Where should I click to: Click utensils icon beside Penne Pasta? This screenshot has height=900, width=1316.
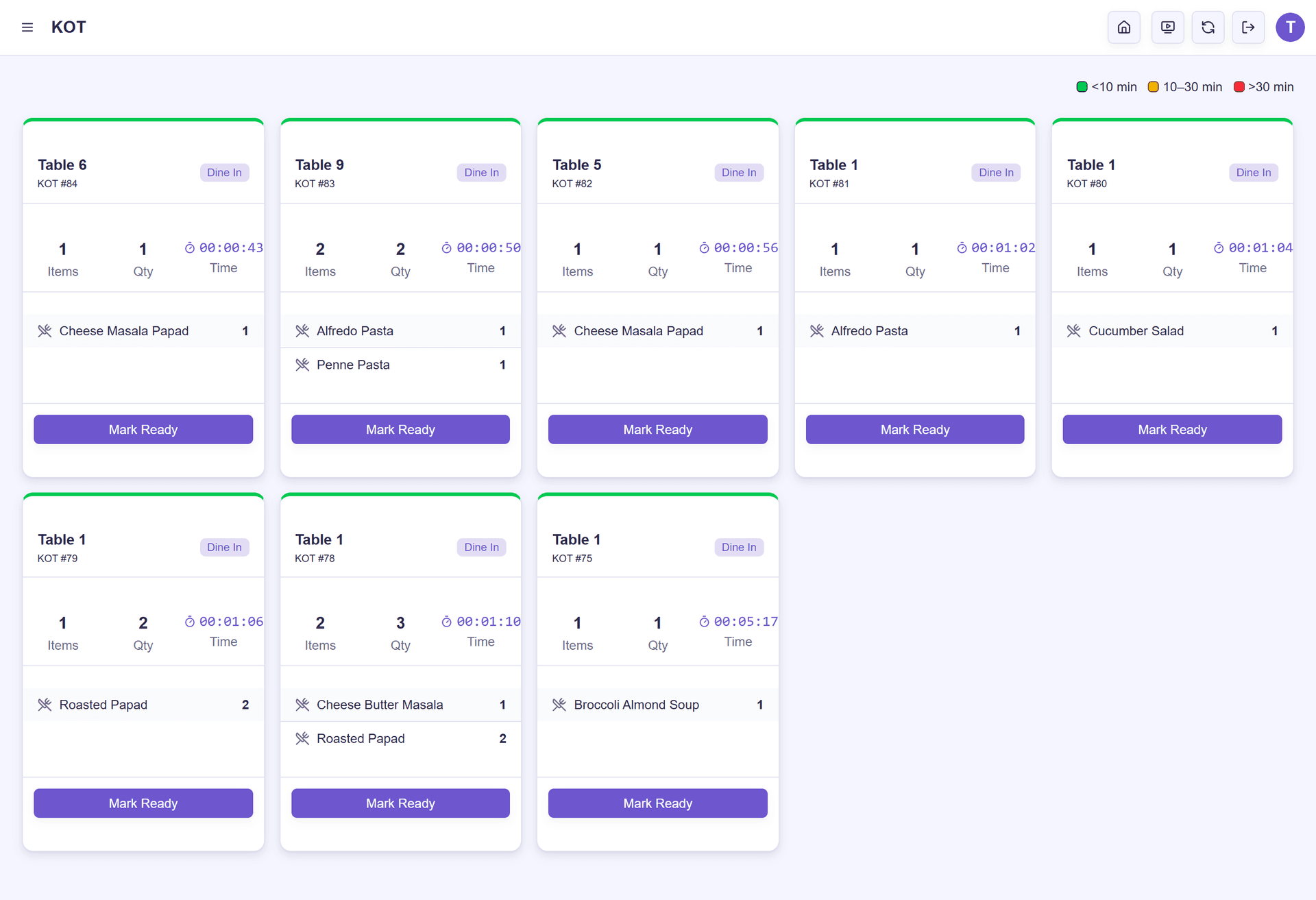(x=302, y=365)
